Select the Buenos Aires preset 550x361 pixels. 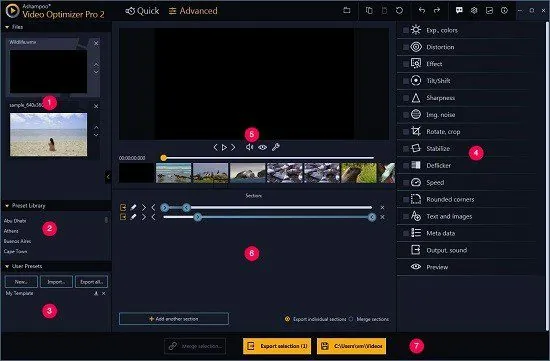(x=17, y=241)
